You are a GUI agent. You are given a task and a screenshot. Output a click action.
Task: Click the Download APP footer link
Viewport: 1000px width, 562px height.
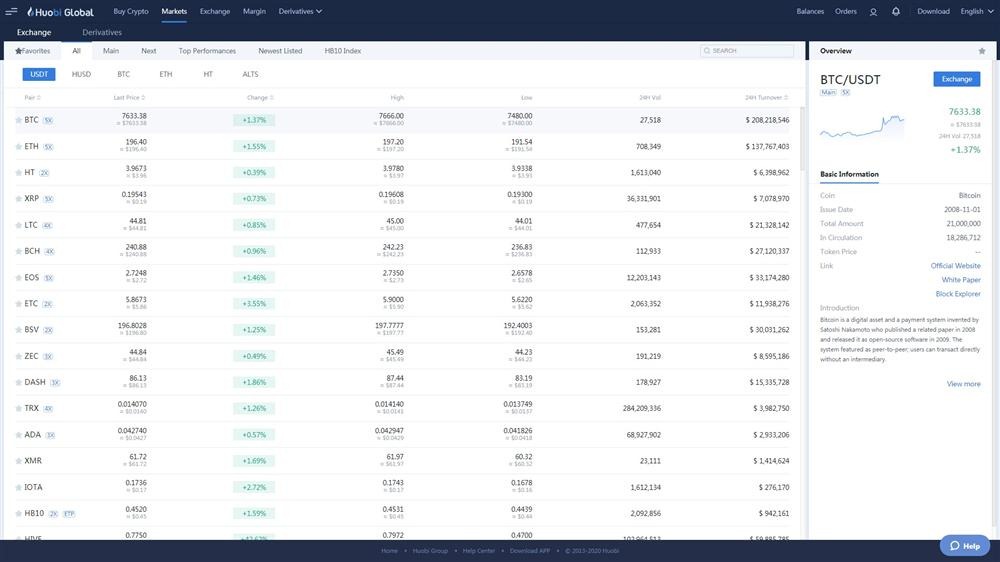[x=529, y=551]
